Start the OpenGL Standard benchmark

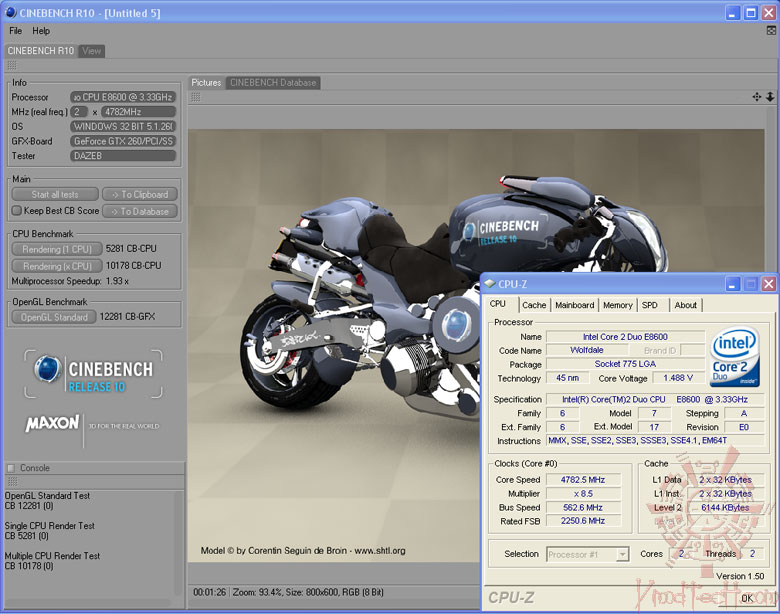[55, 317]
